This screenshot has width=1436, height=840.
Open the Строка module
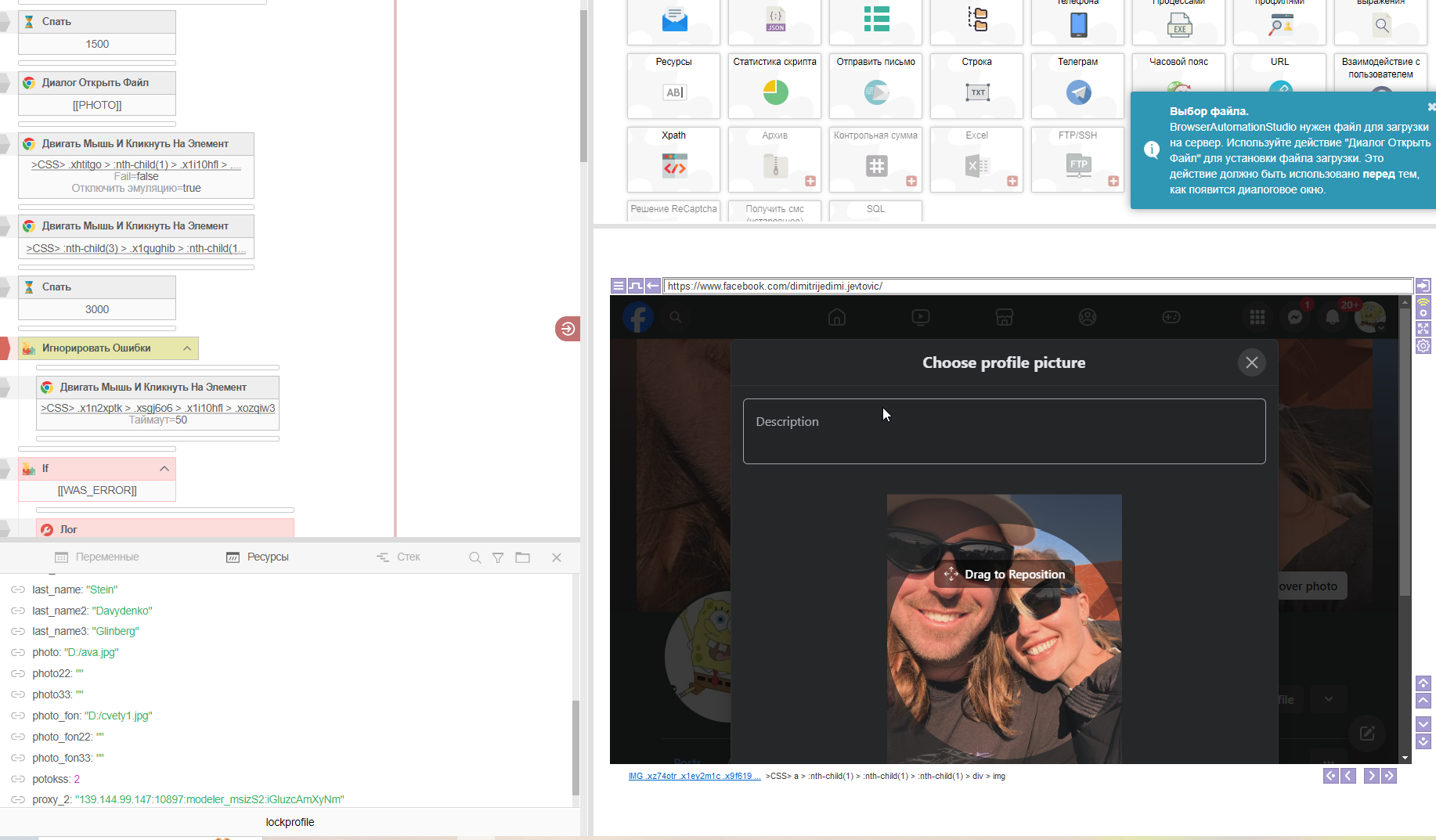click(x=976, y=85)
